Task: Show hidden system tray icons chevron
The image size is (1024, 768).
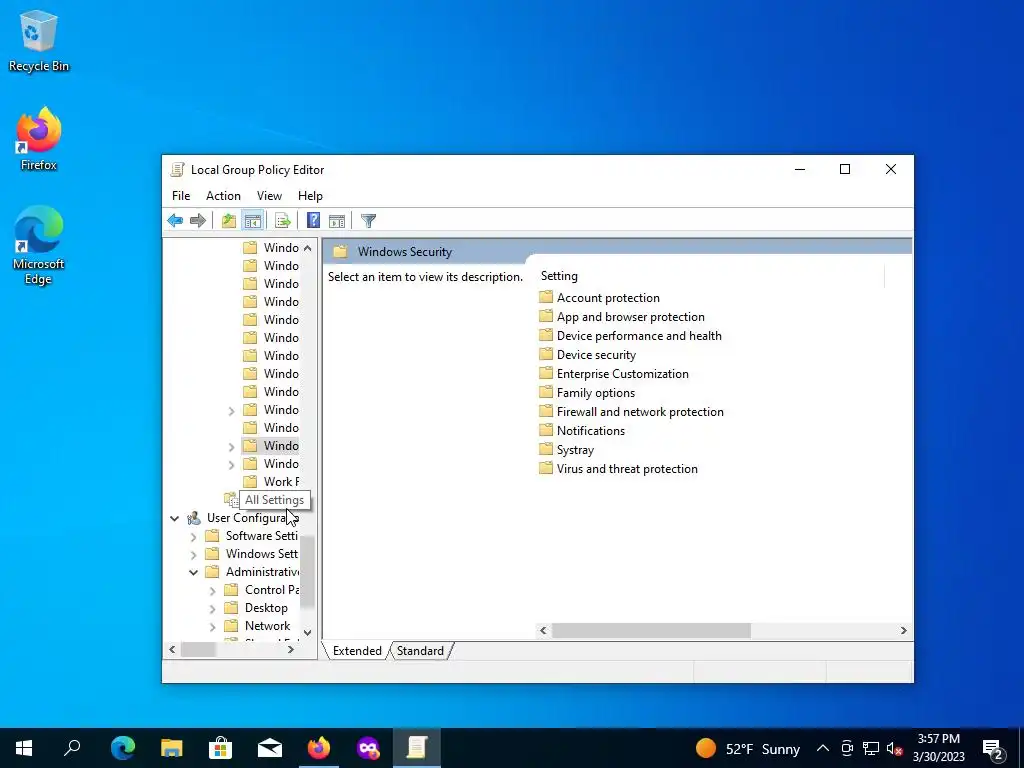Action: [x=823, y=748]
